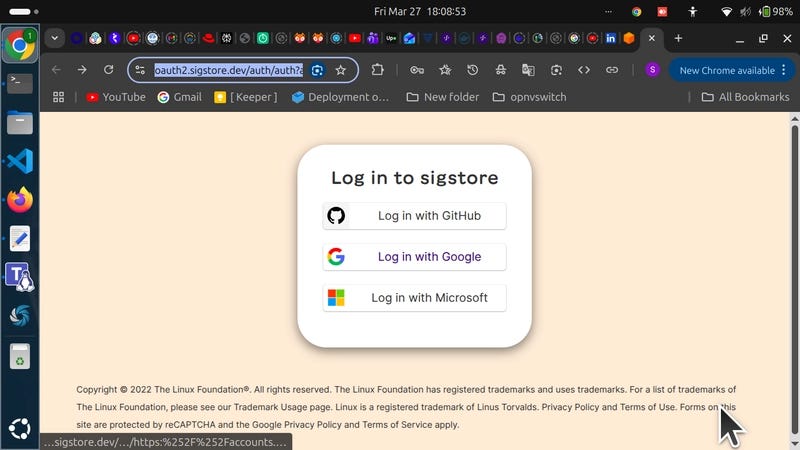Open the Terms of Service link
This screenshot has width=800, height=450.
397,424
